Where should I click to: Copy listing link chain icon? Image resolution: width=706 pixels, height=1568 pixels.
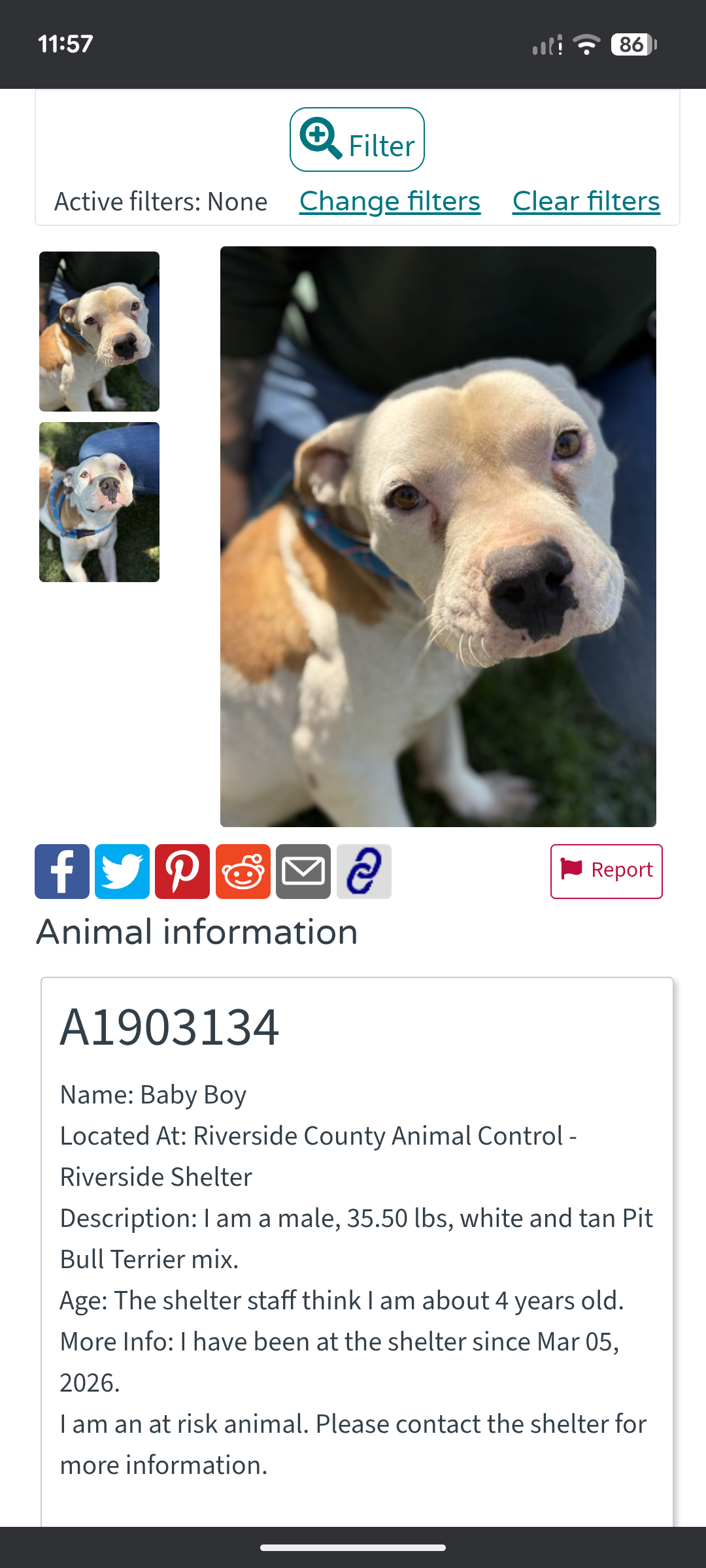pos(364,872)
